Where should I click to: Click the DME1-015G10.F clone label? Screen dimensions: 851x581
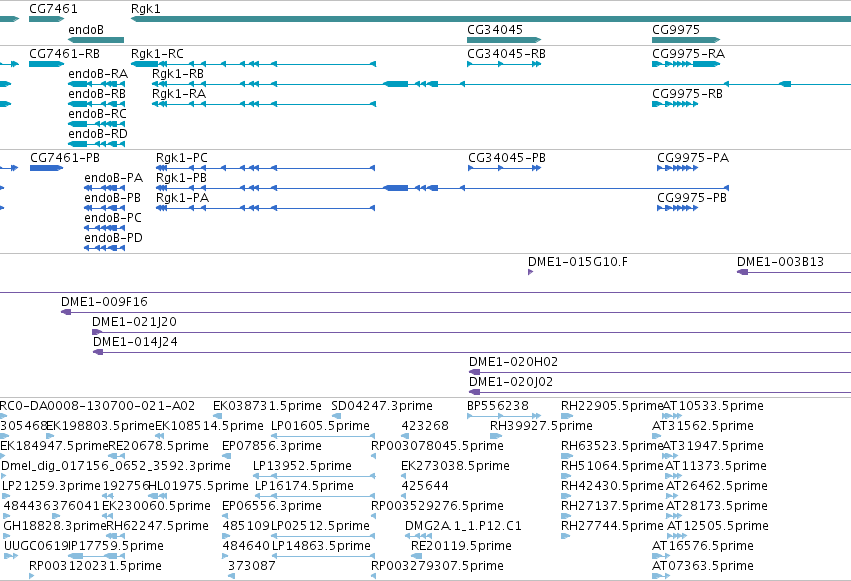pos(578,262)
